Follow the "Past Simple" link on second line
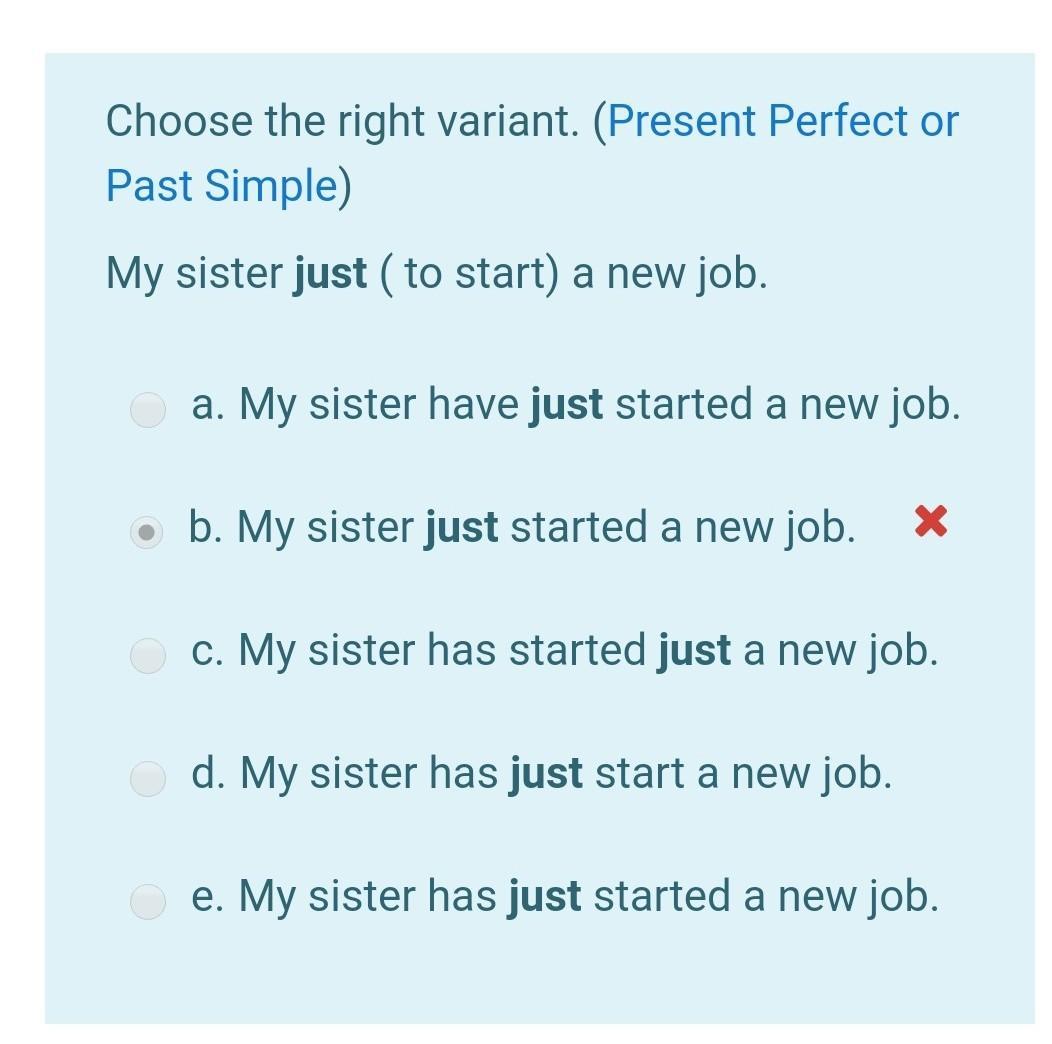Image resolution: width=1052 pixels, height=1044 pixels. [221, 187]
